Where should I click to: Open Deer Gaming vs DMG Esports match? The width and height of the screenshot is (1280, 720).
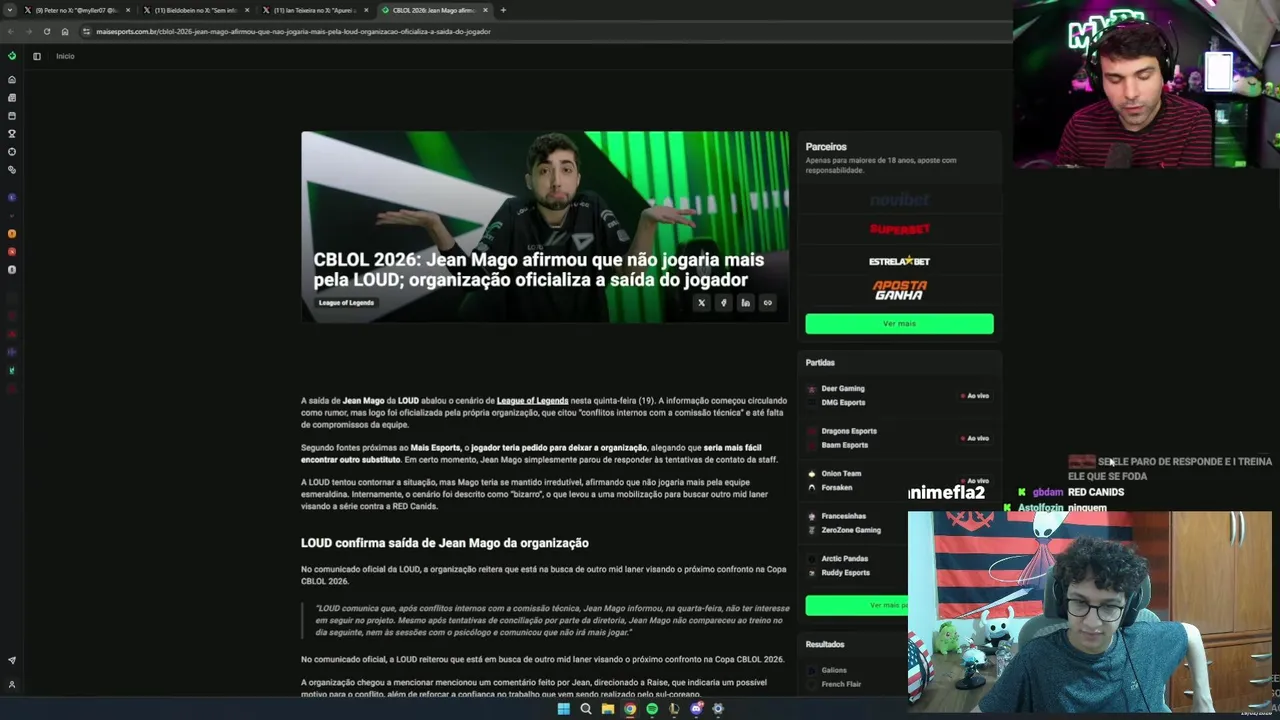[899, 395]
